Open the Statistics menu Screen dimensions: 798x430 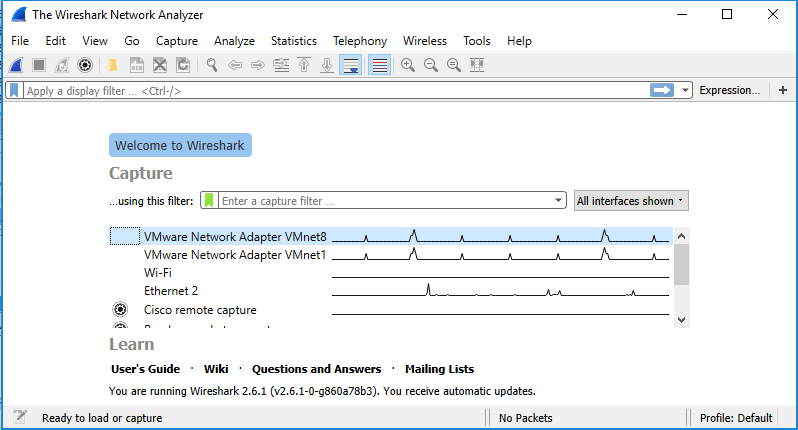(293, 41)
